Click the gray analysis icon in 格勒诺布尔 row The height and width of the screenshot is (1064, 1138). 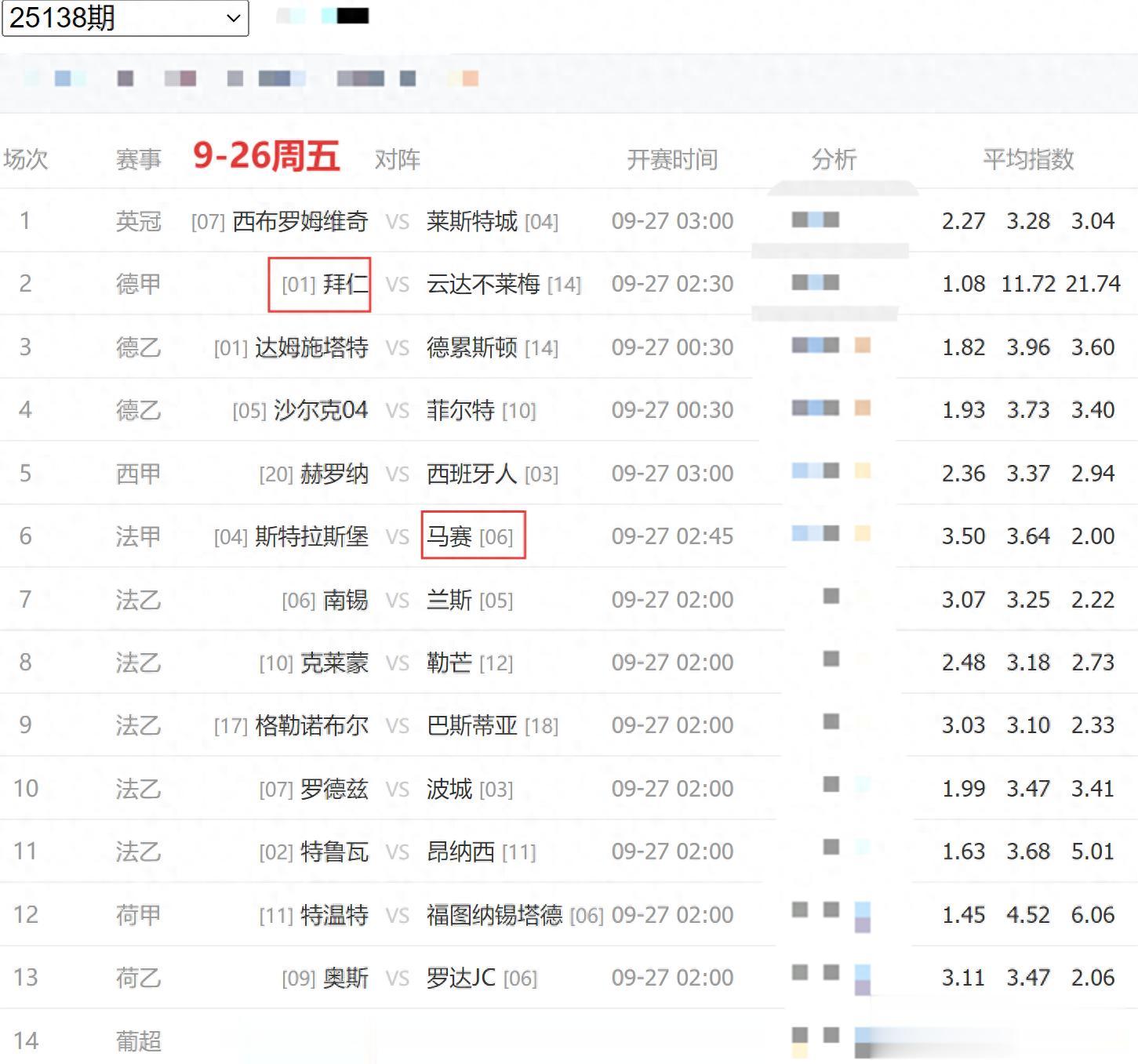831,722
